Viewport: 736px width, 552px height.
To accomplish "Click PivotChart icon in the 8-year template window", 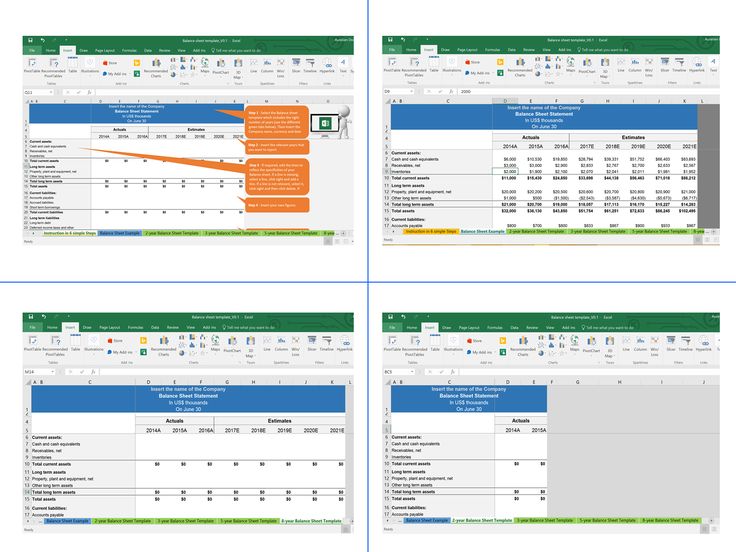I will [232, 343].
